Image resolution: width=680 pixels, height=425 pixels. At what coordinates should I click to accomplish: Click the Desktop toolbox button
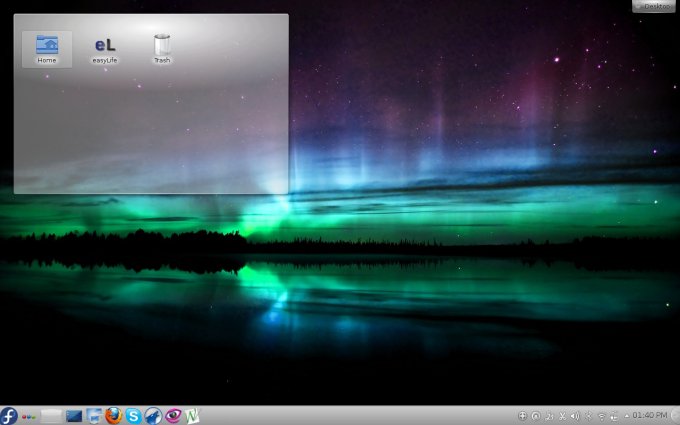tap(653, 6)
